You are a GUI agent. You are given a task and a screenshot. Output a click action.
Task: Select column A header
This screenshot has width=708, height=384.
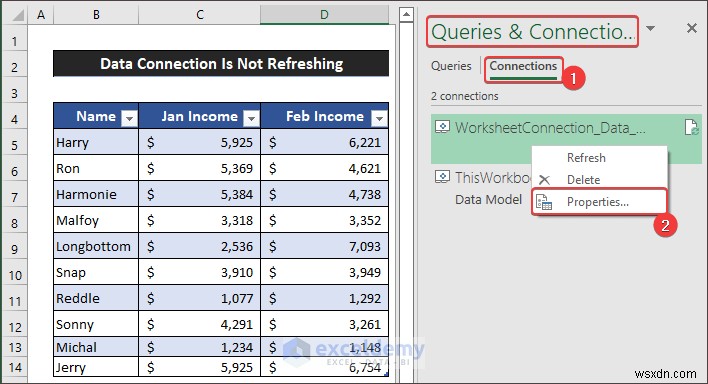tap(41, 15)
